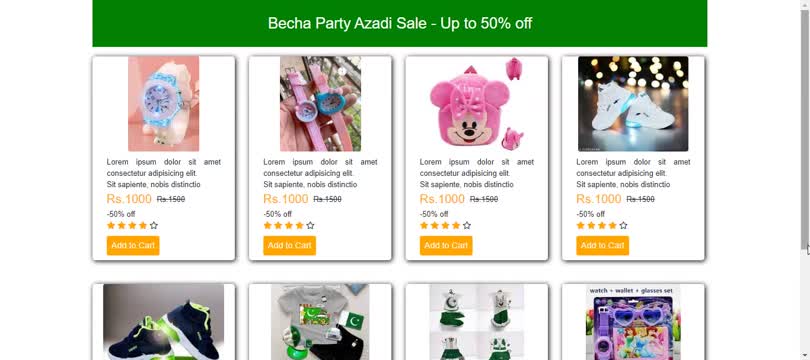Open the Pakistan flag shirt set image
The image size is (810, 360).
pos(320,322)
